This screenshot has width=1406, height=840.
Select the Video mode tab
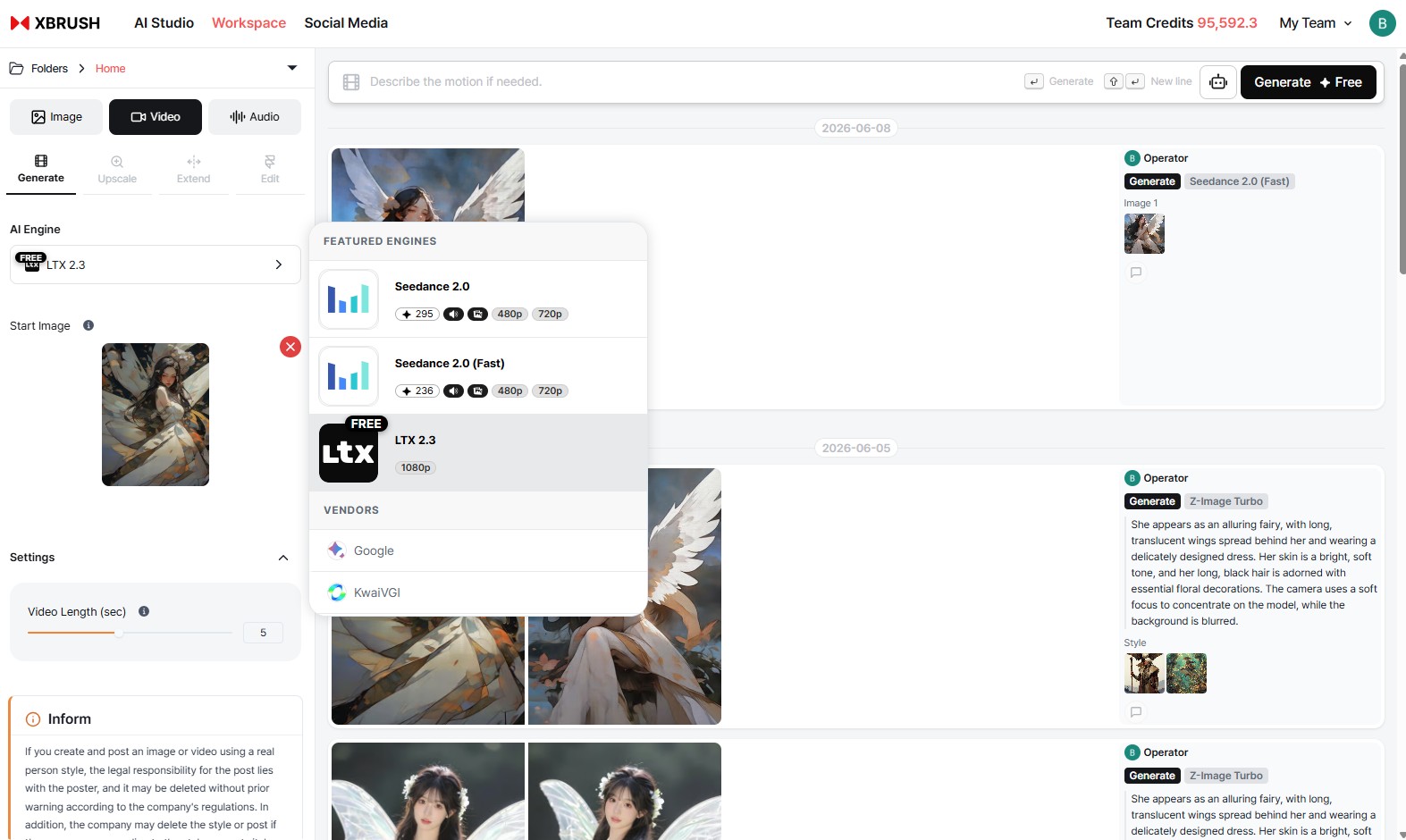click(x=156, y=117)
